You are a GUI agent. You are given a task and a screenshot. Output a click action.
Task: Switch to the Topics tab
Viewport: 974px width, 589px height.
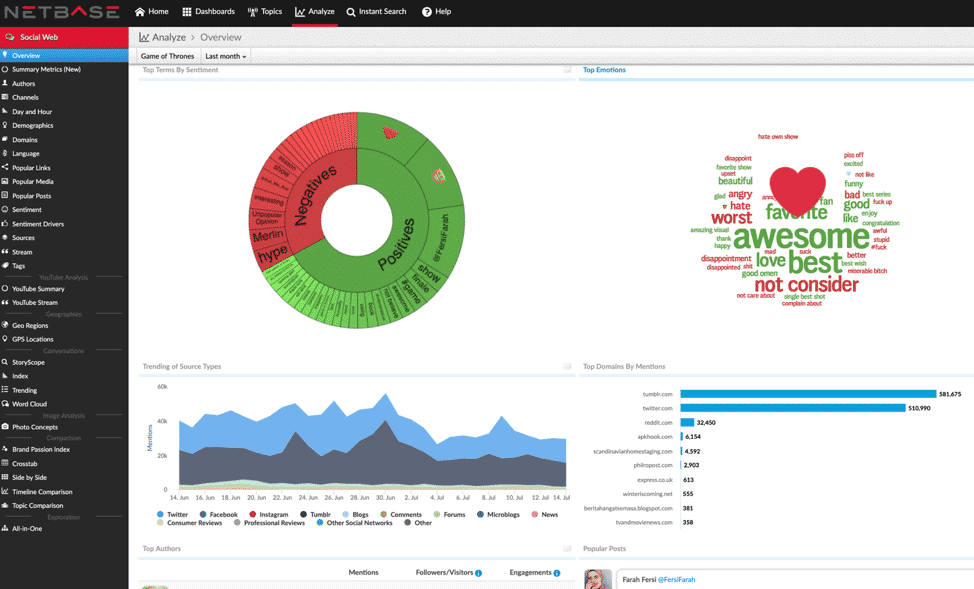(265, 12)
